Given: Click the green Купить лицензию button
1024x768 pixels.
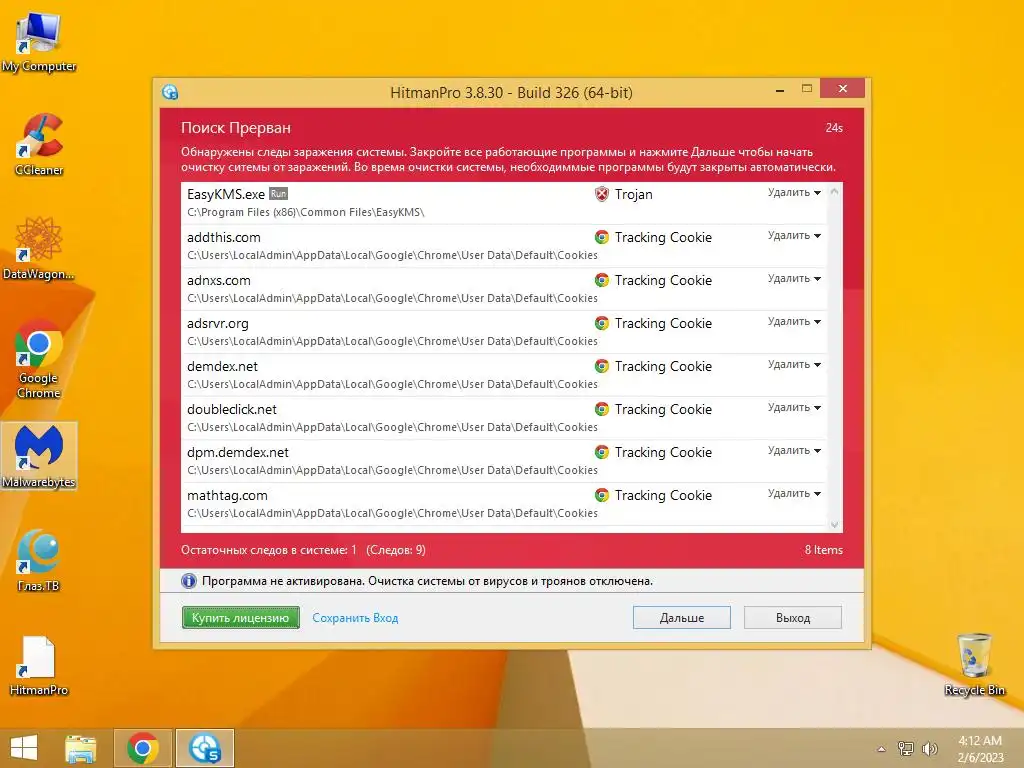Looking at the screenshot, I should click(240, 618).
